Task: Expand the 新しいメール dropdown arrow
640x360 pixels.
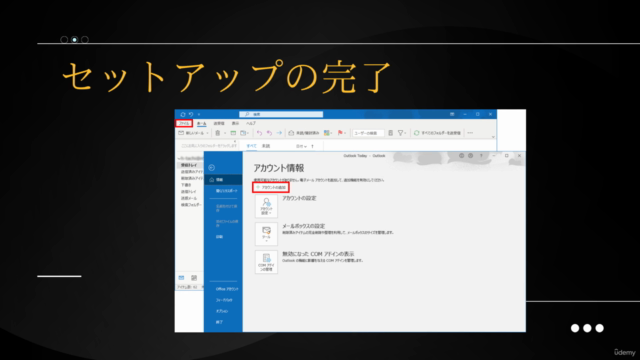Action: 207,133
